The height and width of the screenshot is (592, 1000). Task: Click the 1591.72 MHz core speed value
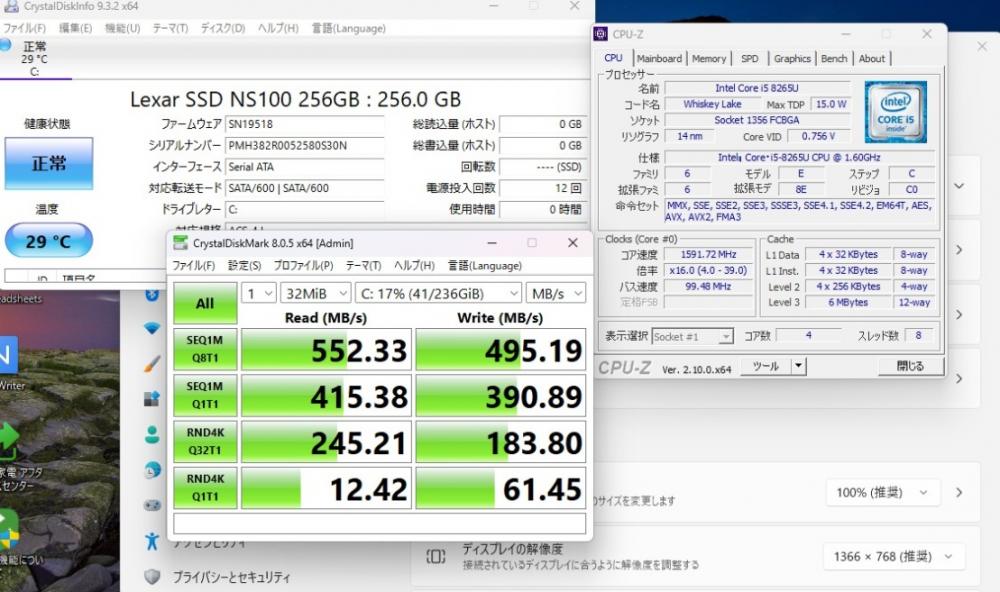(x=708, y=254)
